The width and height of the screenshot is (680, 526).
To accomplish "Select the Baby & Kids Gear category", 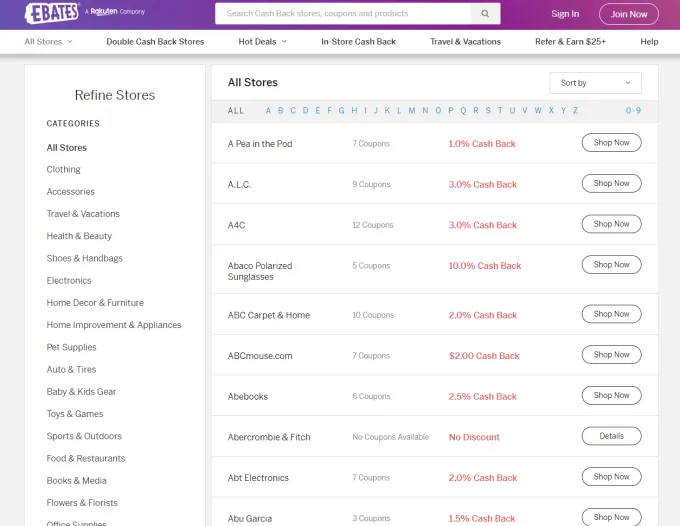I will point(81,392).
